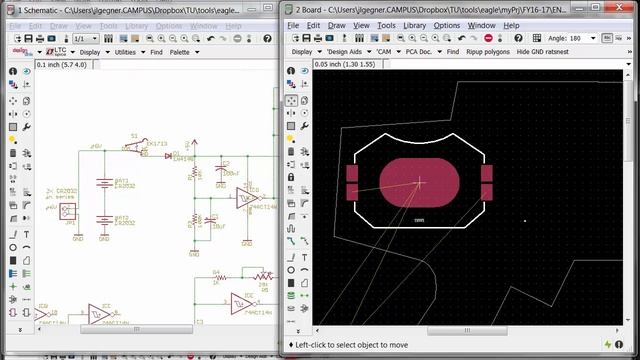Click Print icon in Schematic toolbar
The image size is (640, 360).
40,39
